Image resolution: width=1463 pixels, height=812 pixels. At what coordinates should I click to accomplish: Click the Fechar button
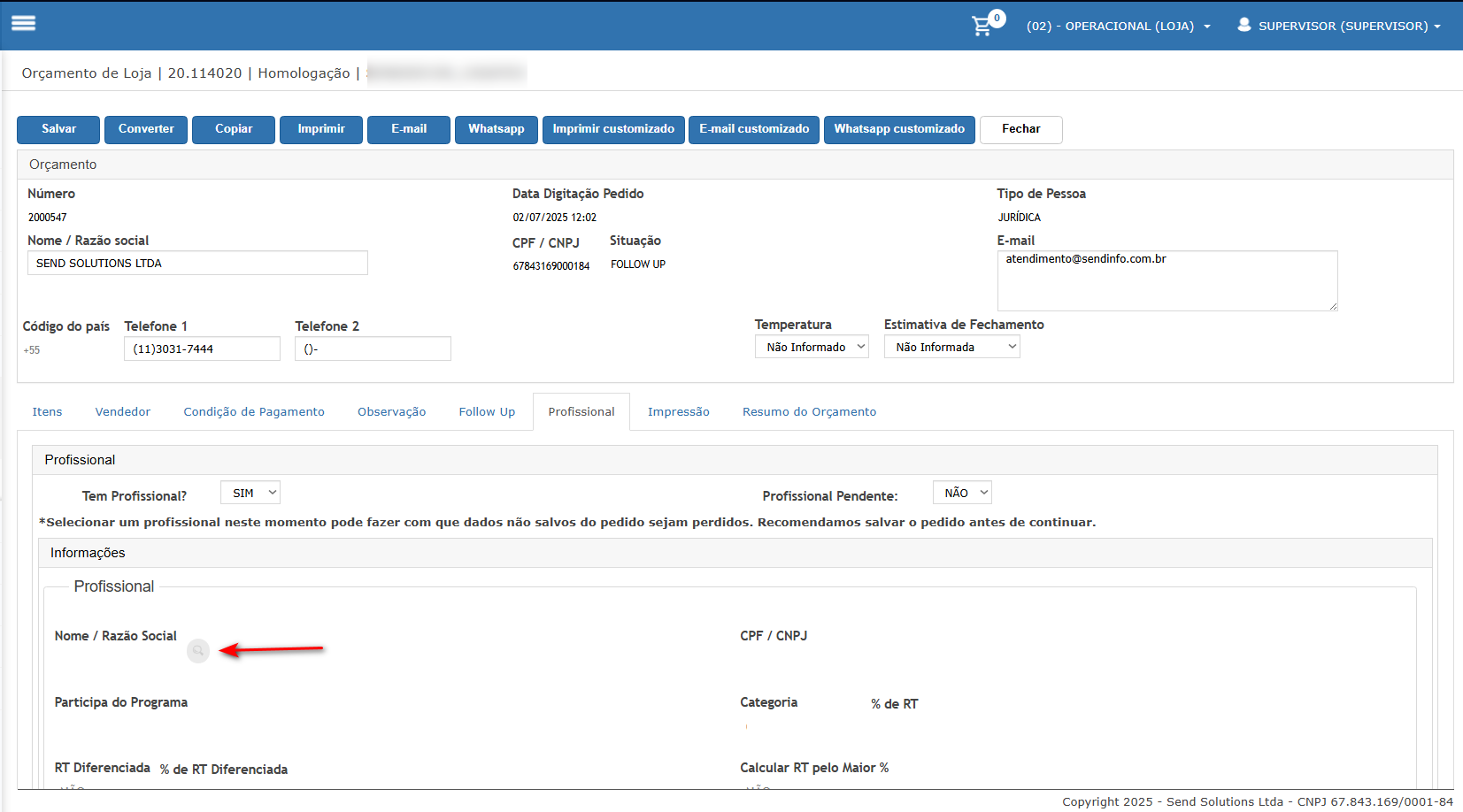coord(1021,129)
